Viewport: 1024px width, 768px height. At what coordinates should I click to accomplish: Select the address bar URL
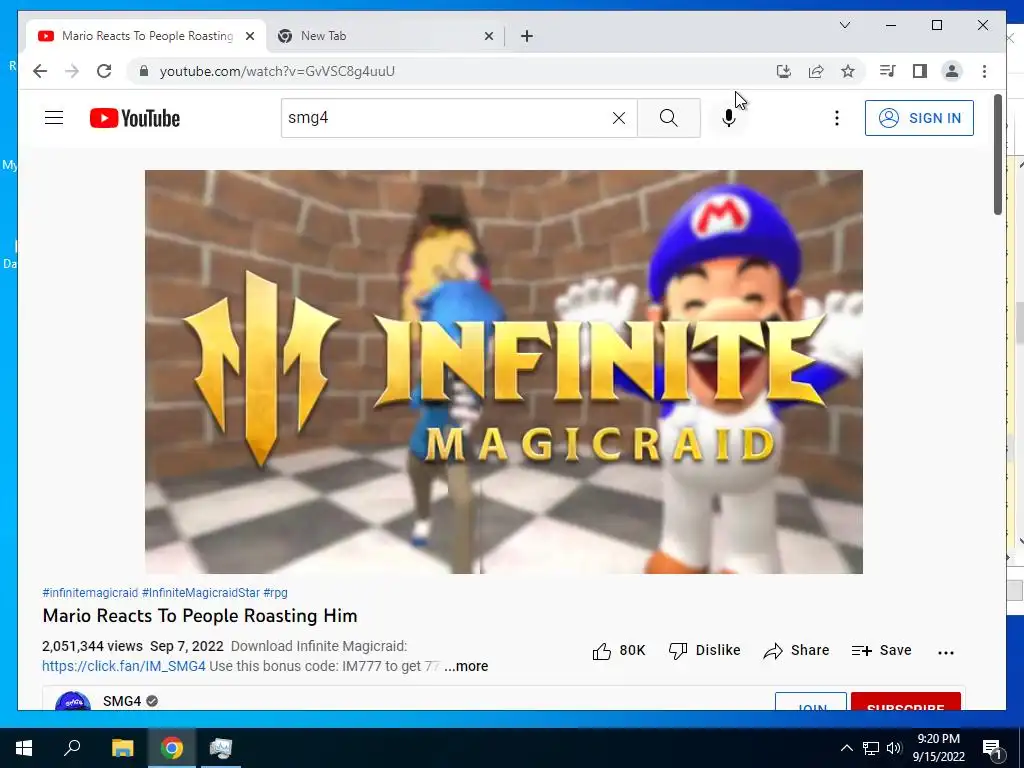click(x=277, y=71)
